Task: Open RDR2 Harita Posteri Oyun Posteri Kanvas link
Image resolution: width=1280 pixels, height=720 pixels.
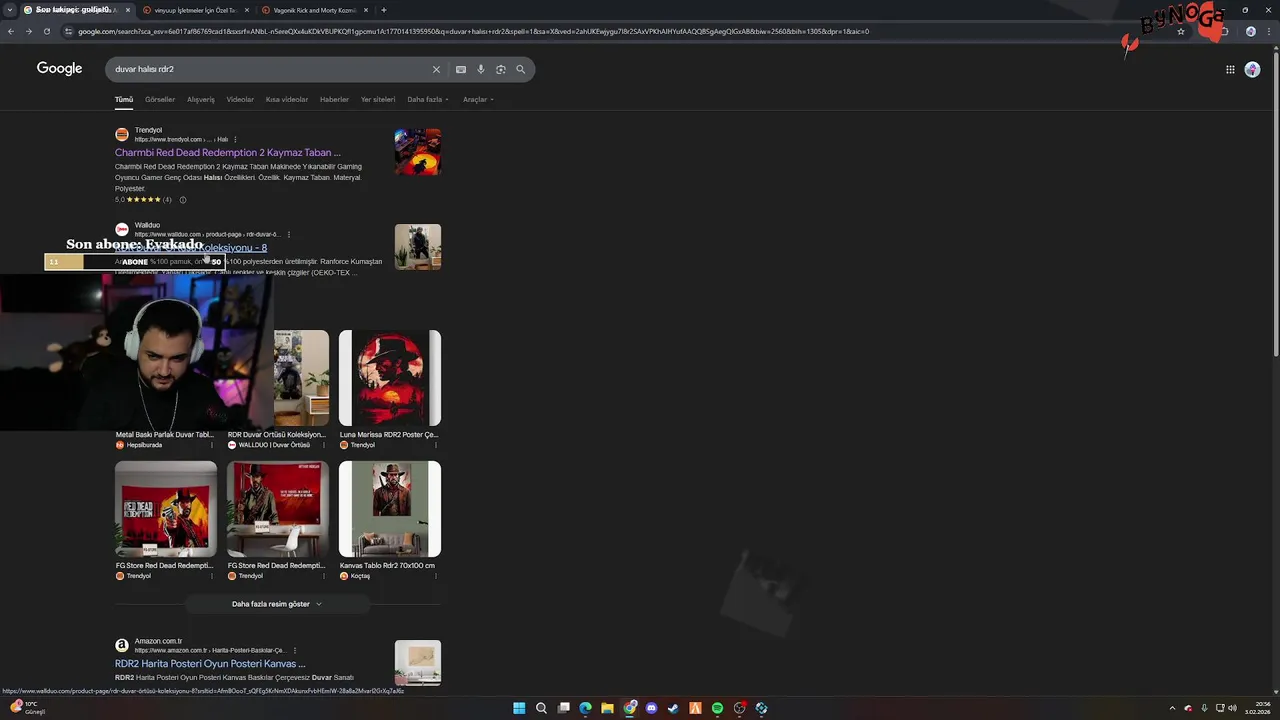Action: [210, 664]
